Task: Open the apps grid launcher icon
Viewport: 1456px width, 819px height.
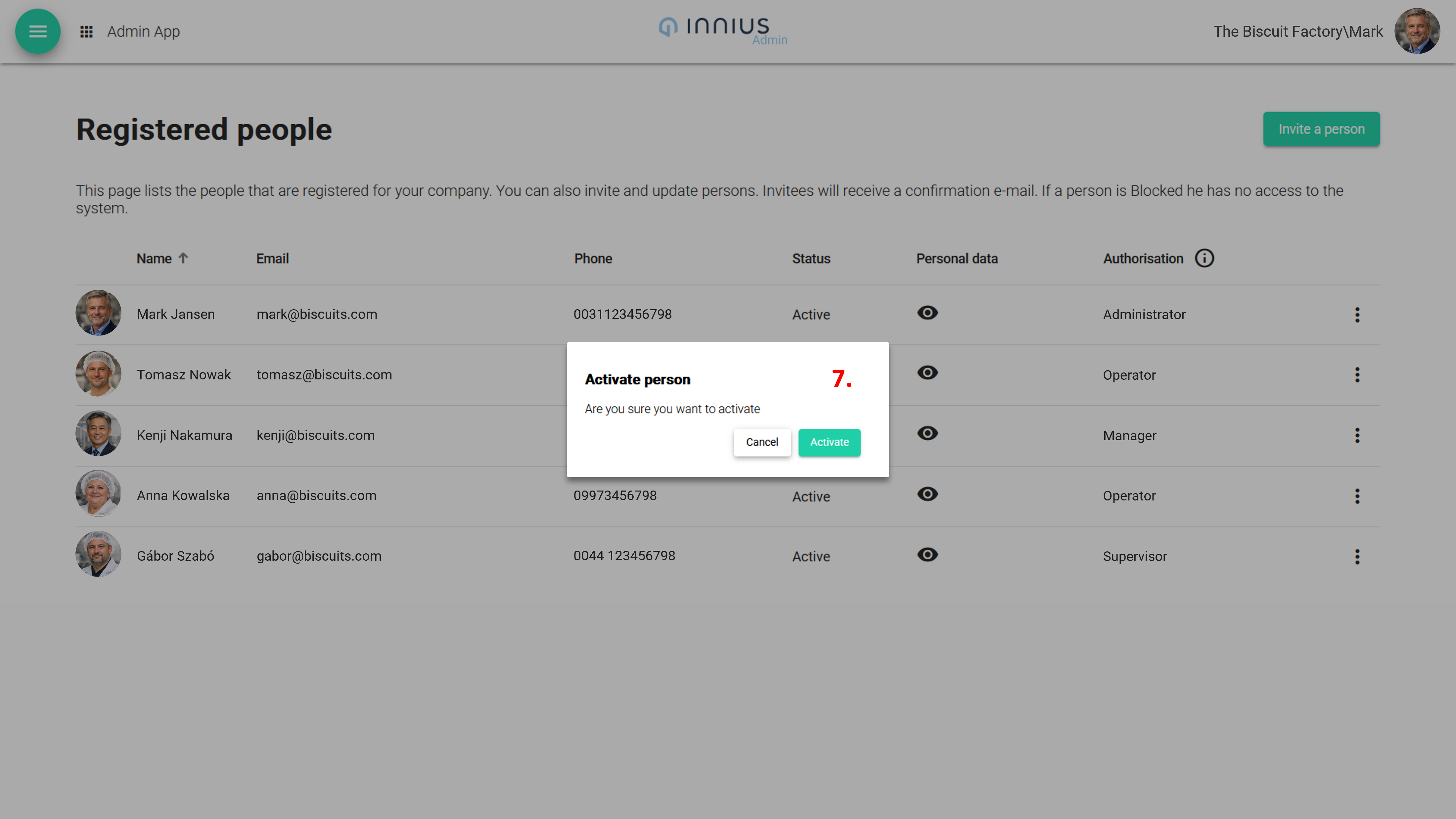Action: pyautogui.click(x=86, y=32)
